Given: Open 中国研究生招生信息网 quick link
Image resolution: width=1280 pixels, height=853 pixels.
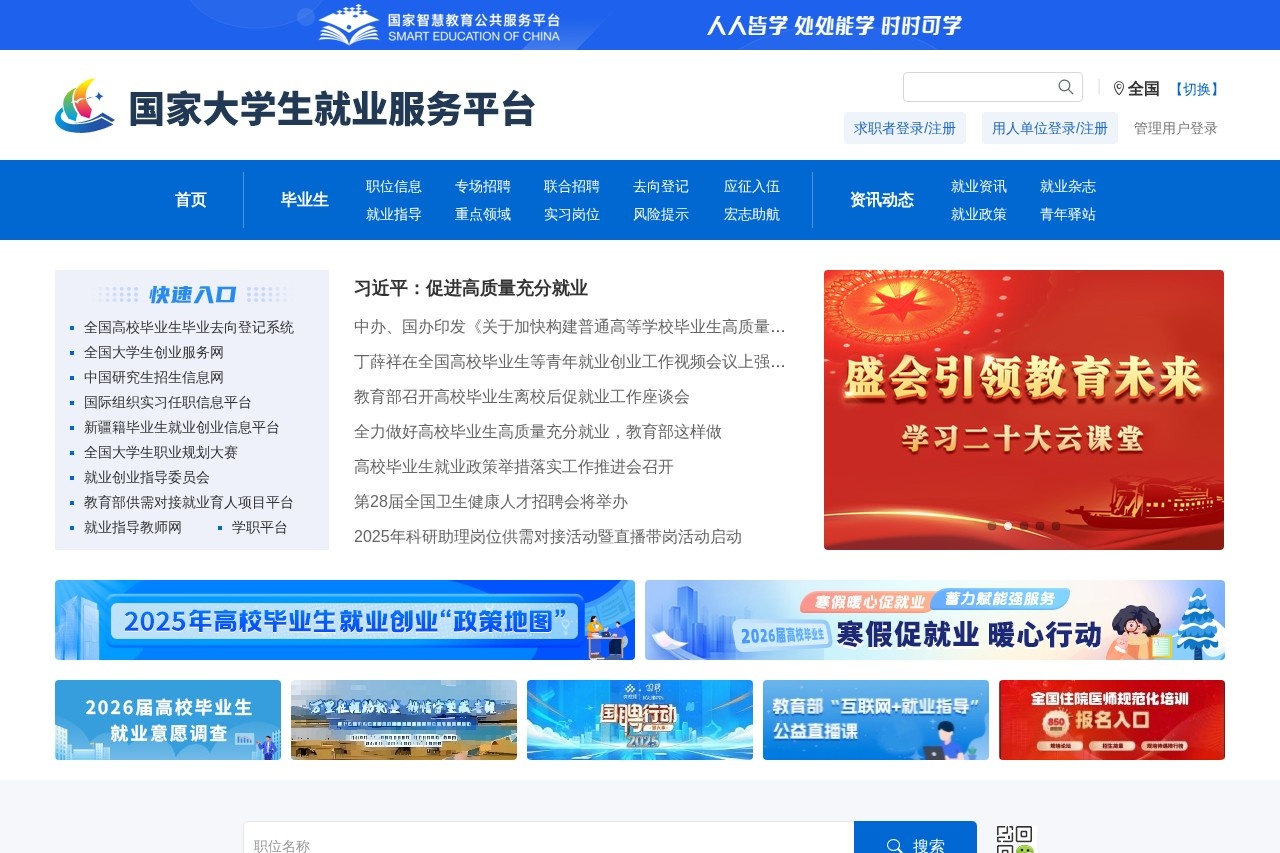Looking at the screenshot, I should pos(154,377).
